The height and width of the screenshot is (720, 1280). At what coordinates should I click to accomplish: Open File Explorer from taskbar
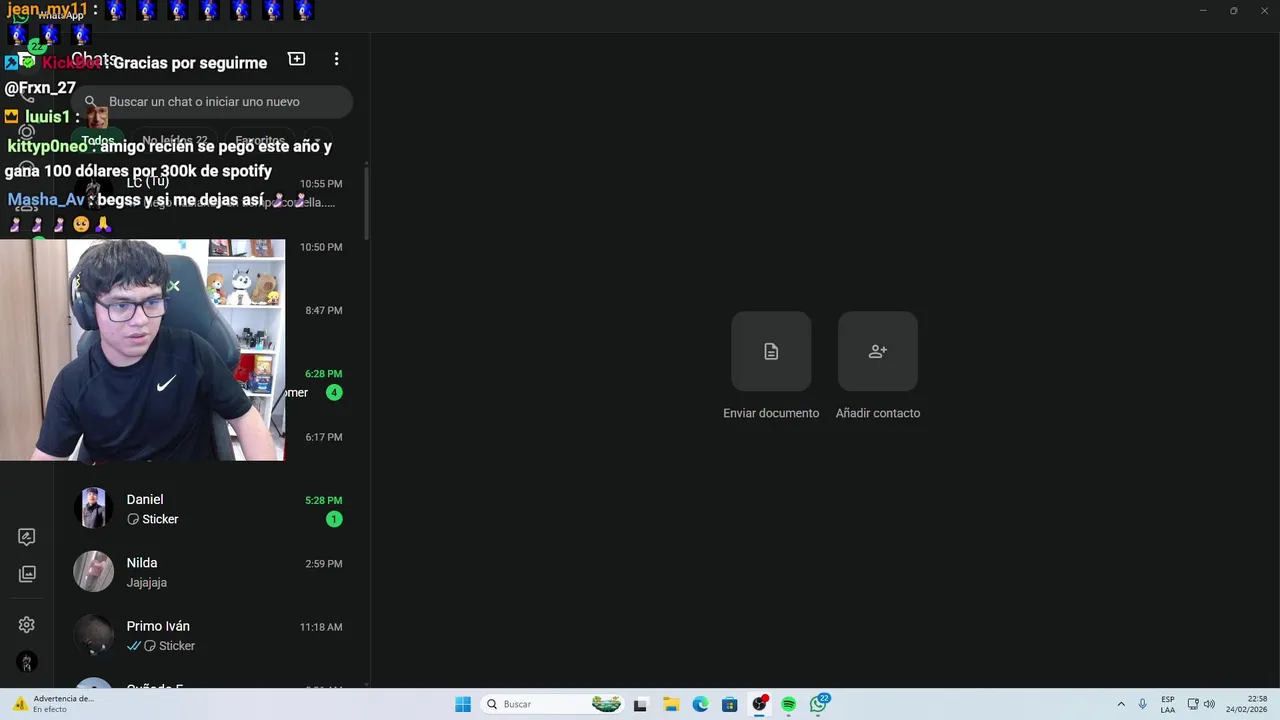pyautogui.click(x=671, y=704)
